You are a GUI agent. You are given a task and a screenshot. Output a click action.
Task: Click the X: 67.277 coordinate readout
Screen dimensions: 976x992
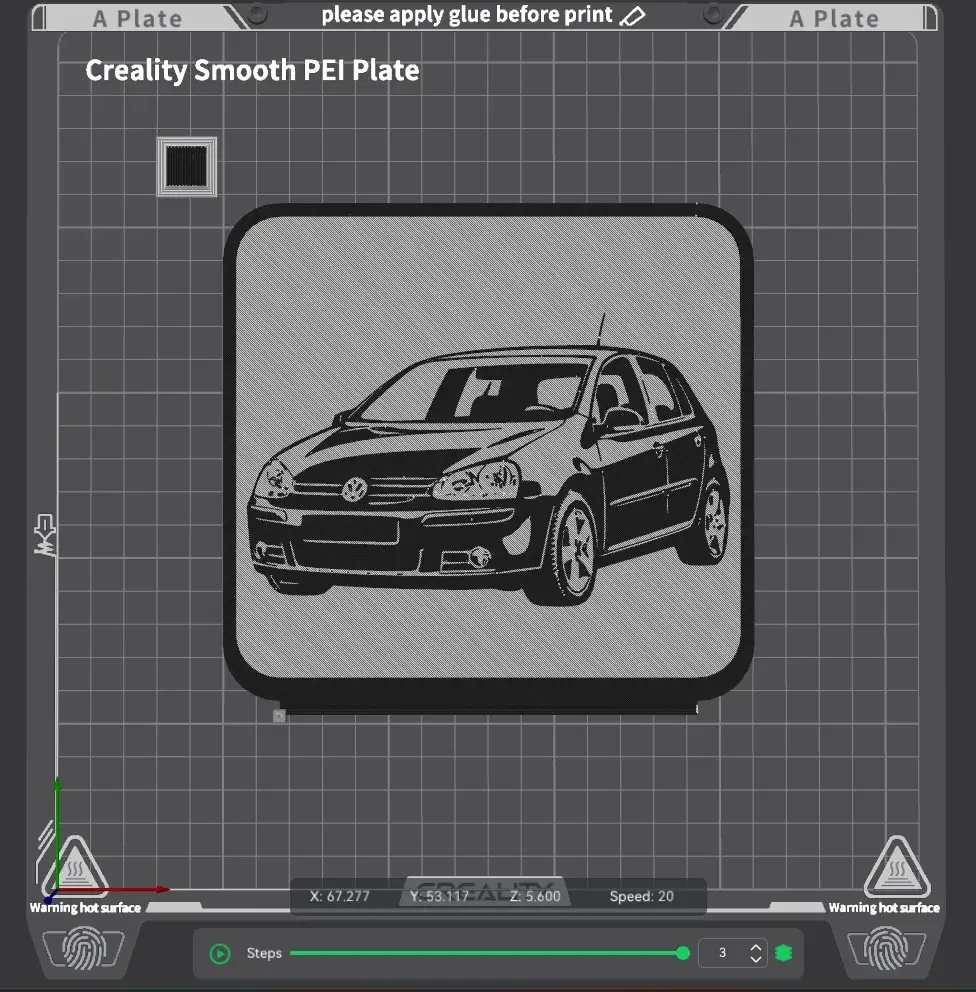pyautogui.click(x=339, y=896)
